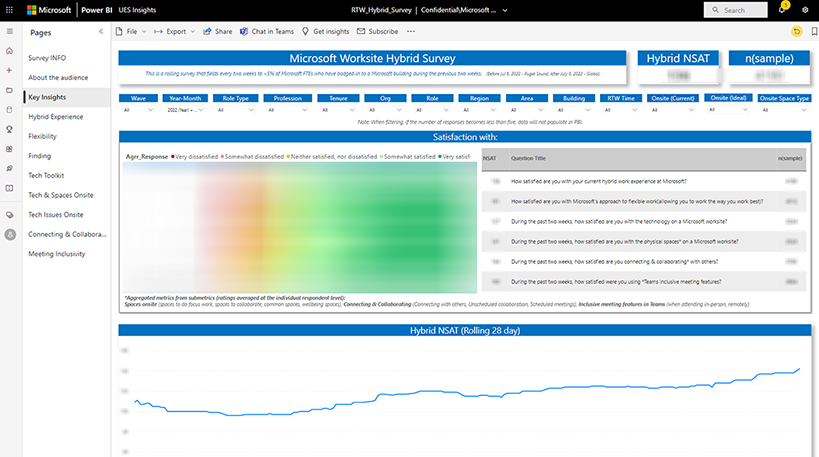
Task: Open the Connecting & Collabora... page
Action: click(x=67, y=234)
